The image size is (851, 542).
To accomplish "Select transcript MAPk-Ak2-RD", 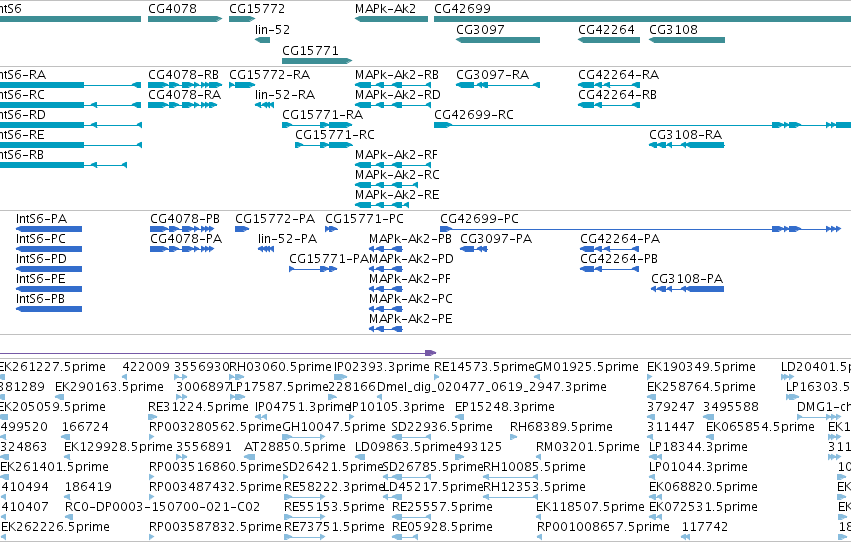I will (x=398, y=95).
